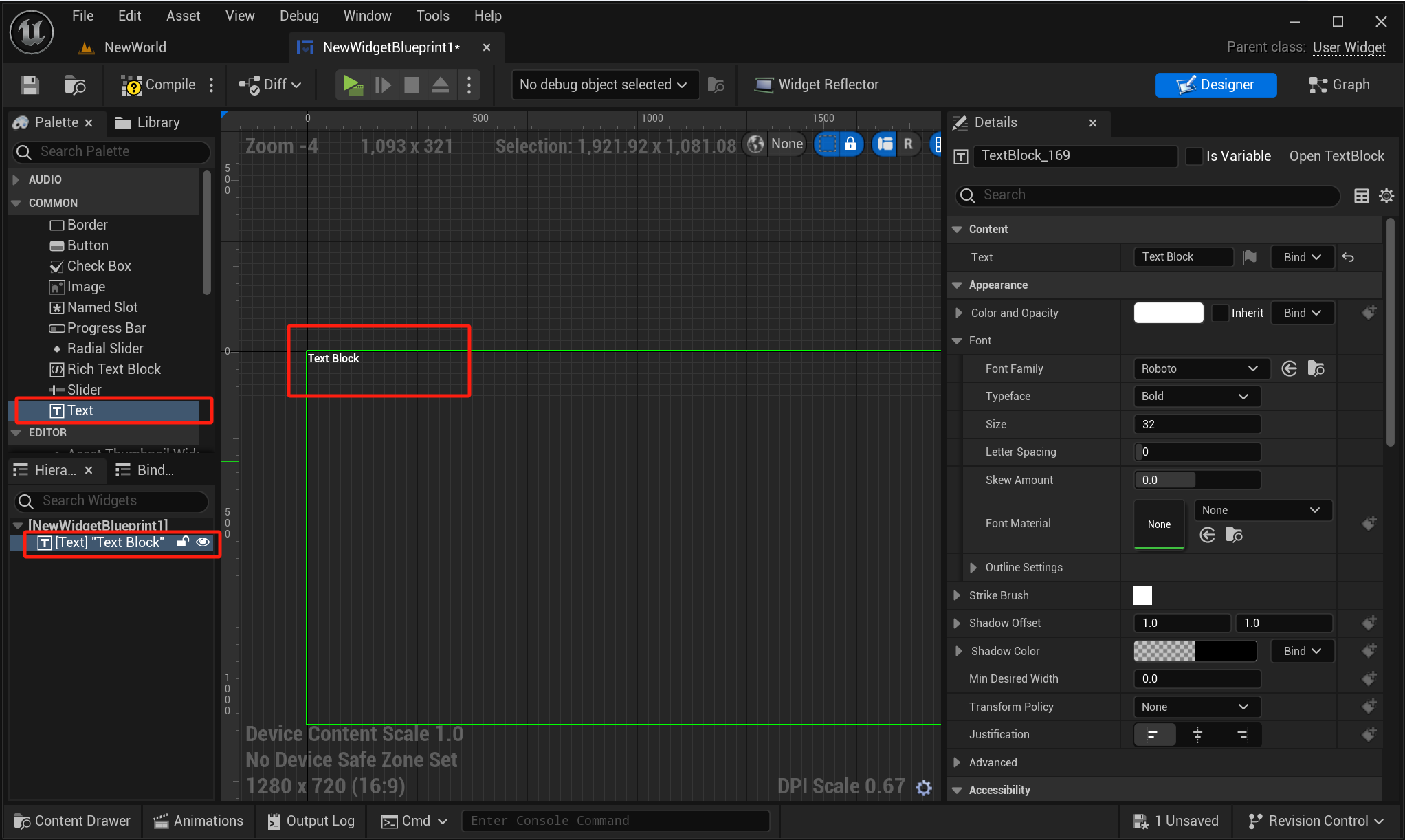Toggle the Is Variable checkbox
Image resolution: width=1405 pixels, height=840 pixels.
click(1194, 156)
